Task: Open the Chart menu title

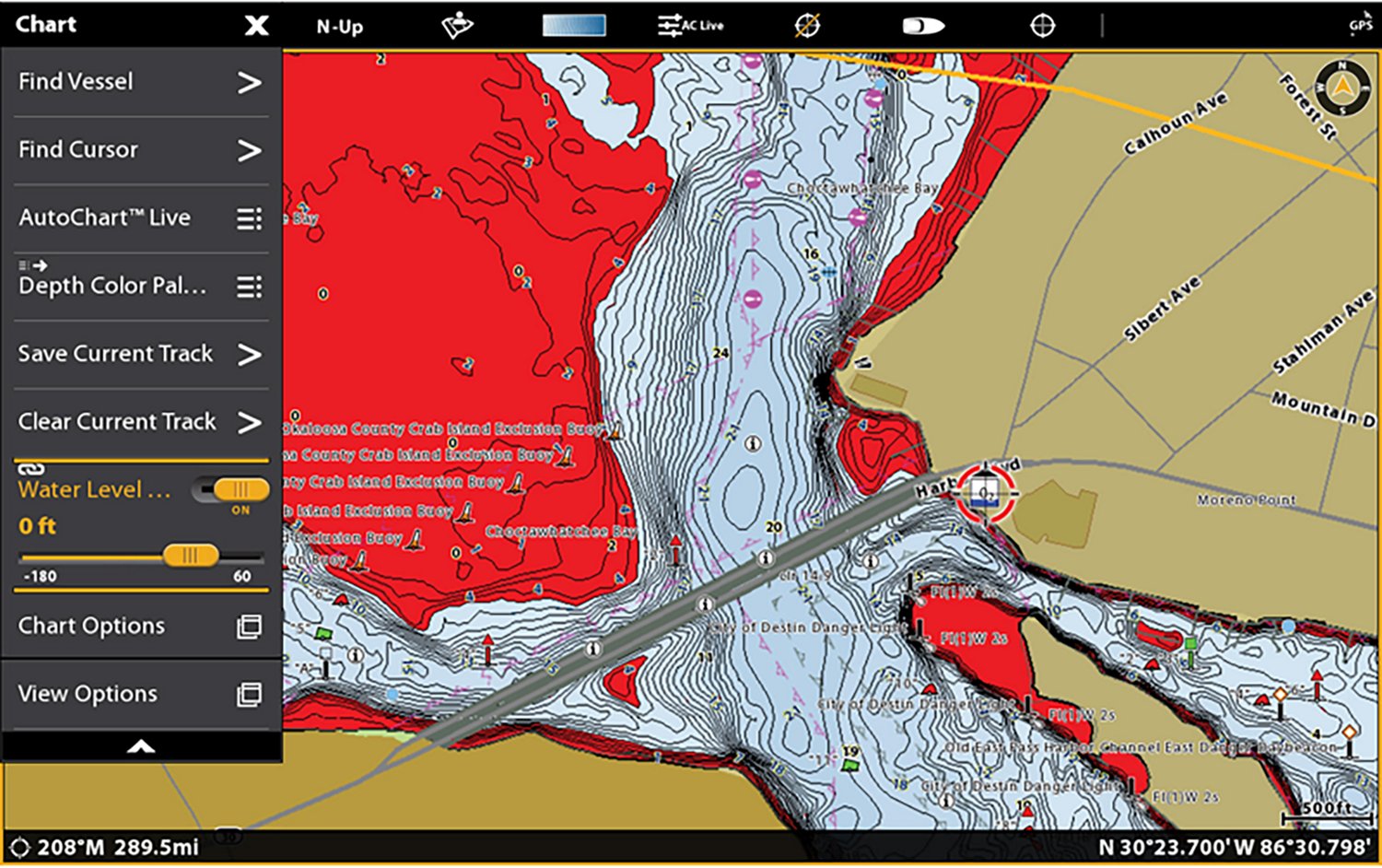Action: 46,24
